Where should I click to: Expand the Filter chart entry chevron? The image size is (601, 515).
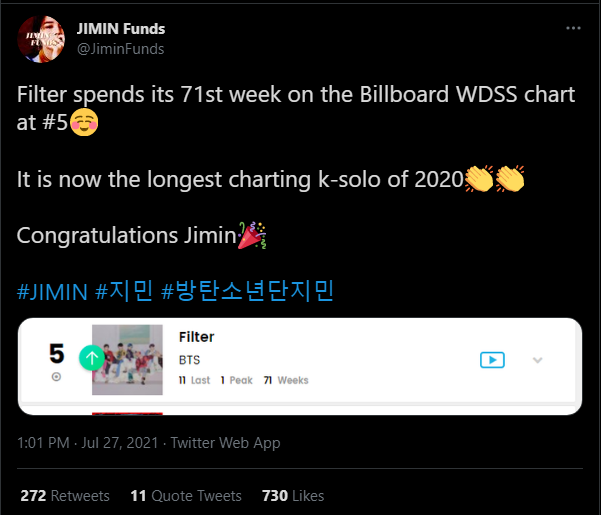537,360
